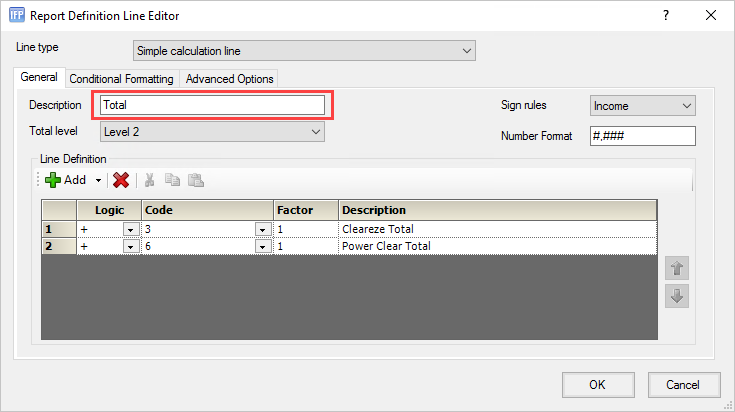Click the Factor cell in row 1
This screenshot has width=735, height=412.
[306, 229]
